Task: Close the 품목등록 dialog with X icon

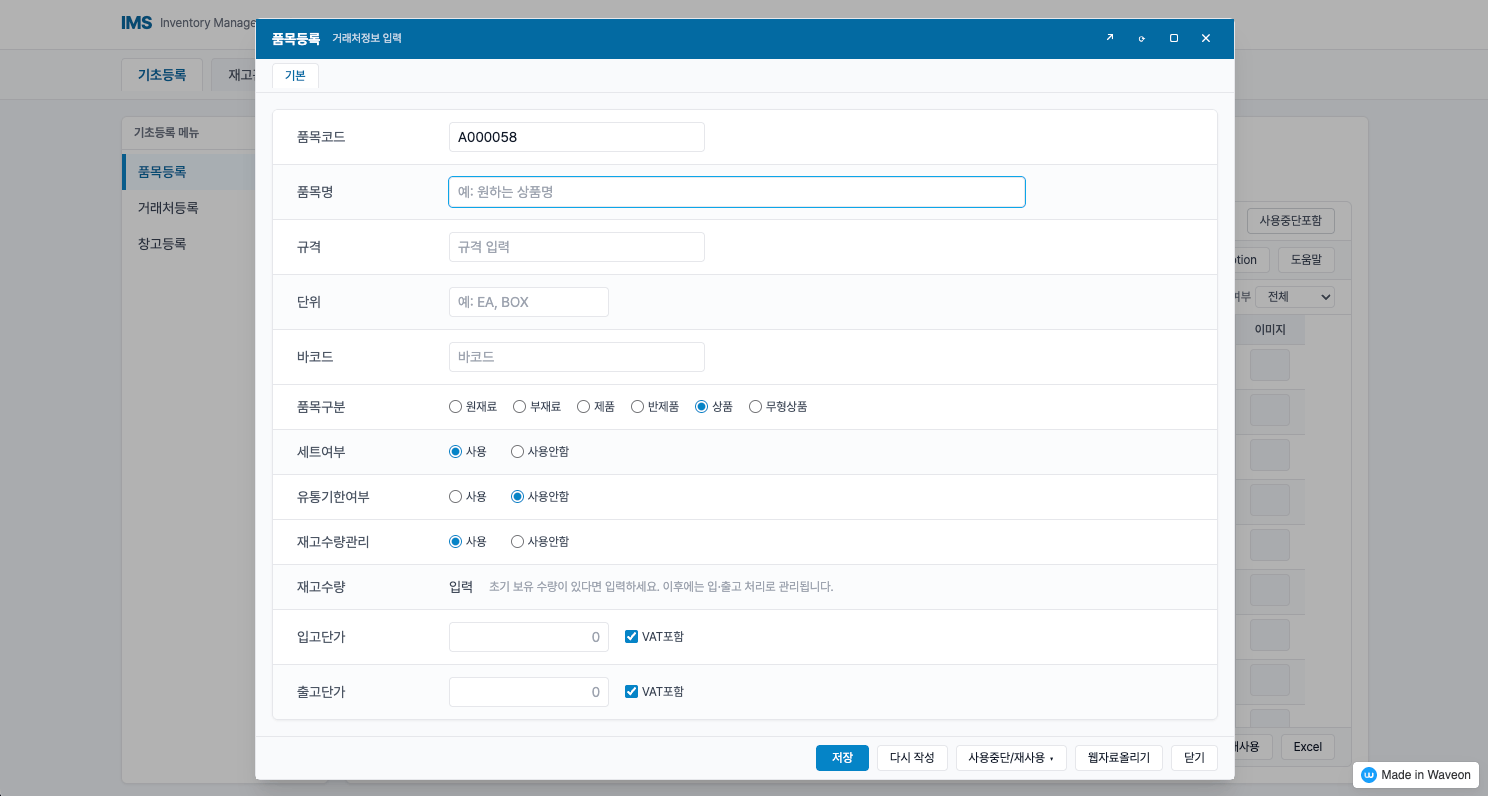Action: [1206, 38]
